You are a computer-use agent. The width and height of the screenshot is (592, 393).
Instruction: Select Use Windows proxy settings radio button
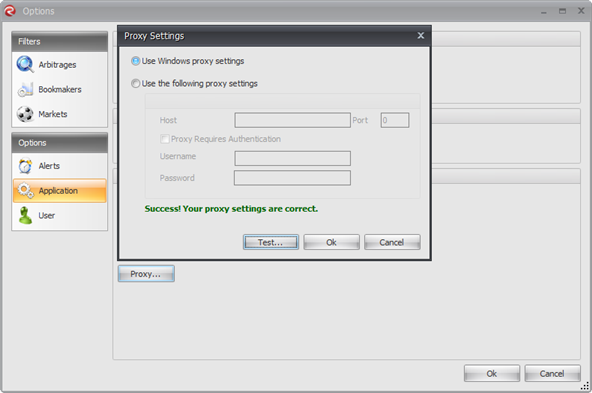pyautogui.click(x=135, y=61)
